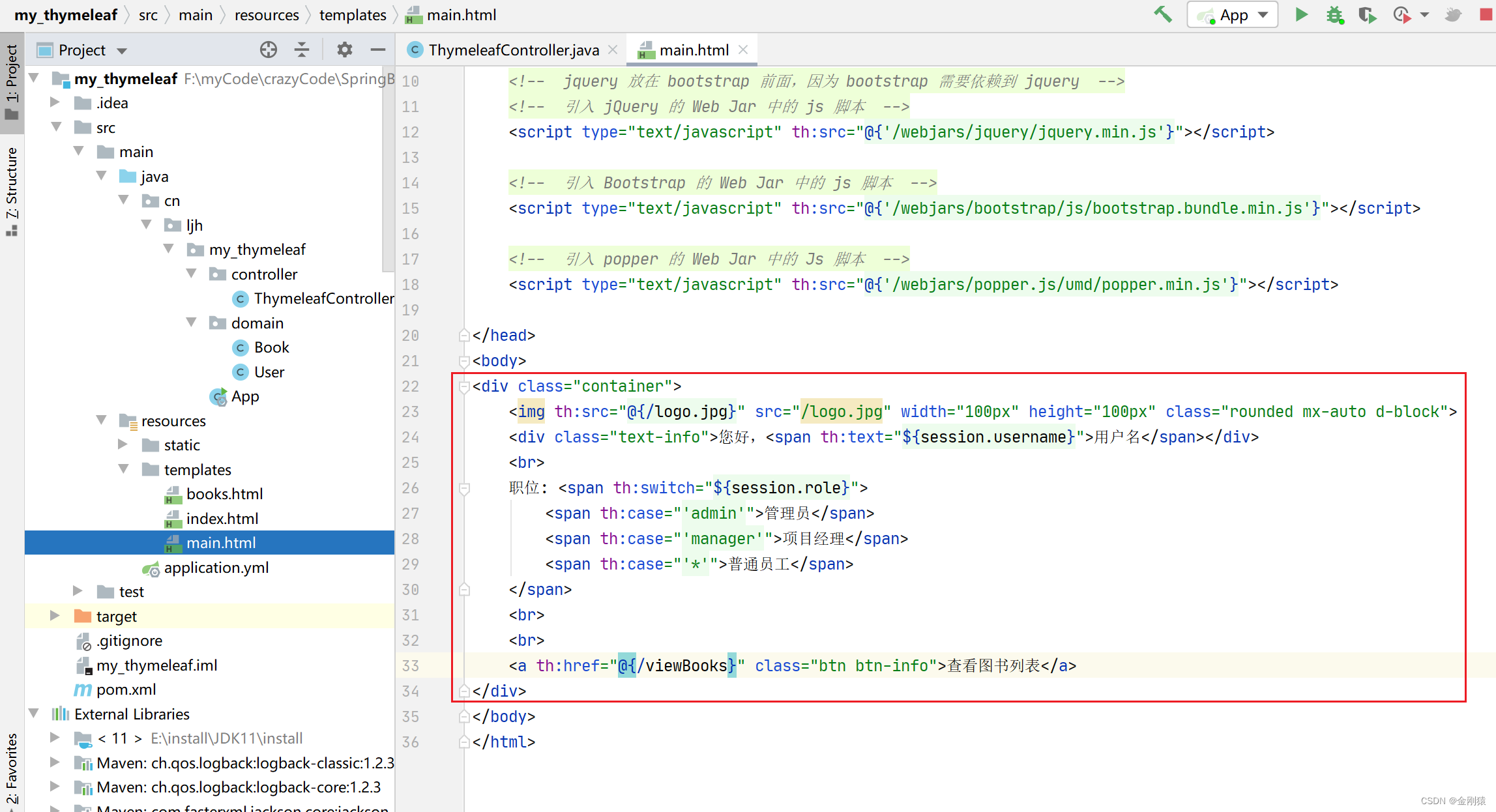Collapse the domain package
The width and height of the screenshot is (1496, 812).
[192, 323]
